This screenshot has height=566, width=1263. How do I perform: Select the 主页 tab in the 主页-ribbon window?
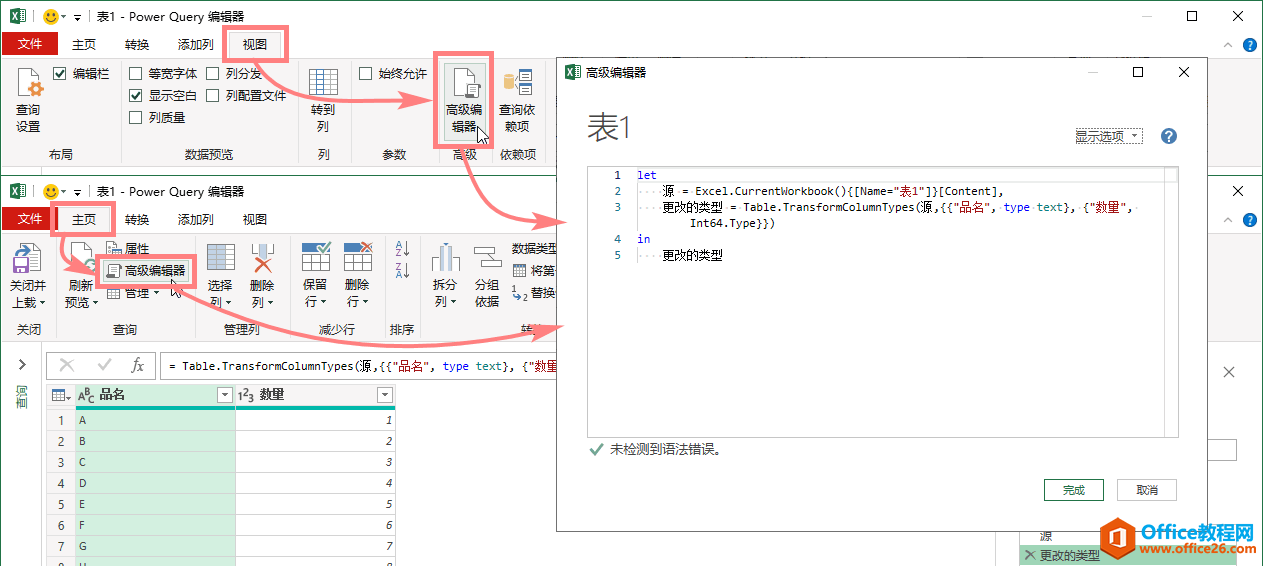click(84, 219)
